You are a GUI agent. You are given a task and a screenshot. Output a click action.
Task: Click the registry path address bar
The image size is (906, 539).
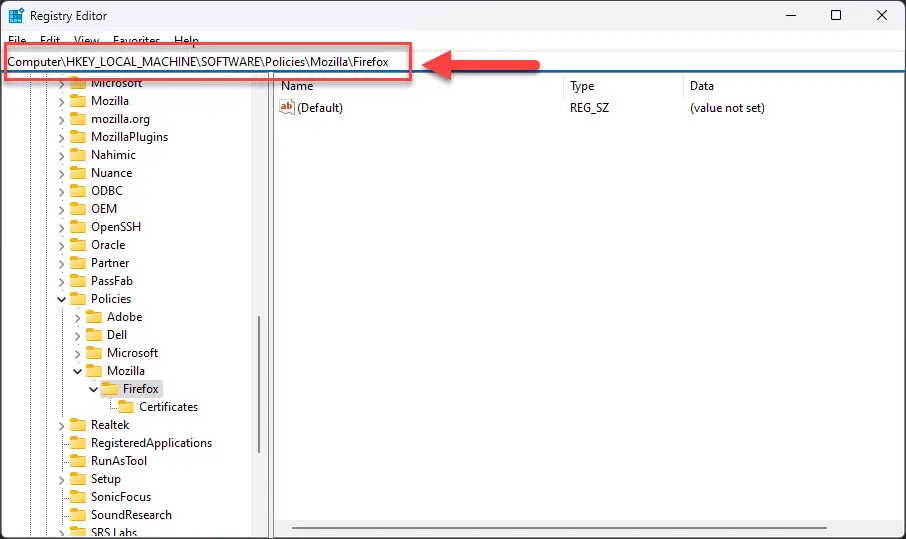(453, 62)
